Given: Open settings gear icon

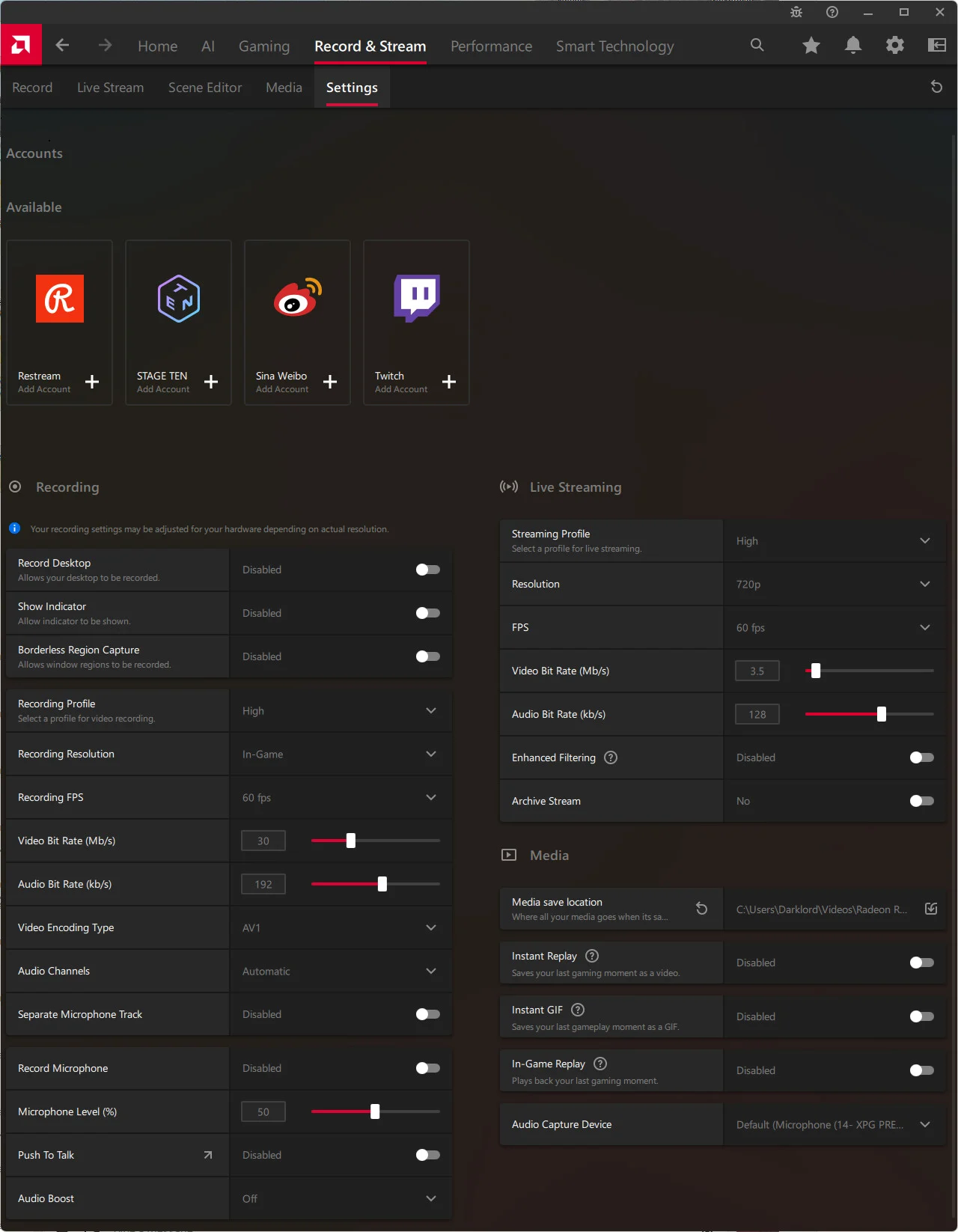Looking at the screenshot, I should pyautogui.click(x=894, y=46).
